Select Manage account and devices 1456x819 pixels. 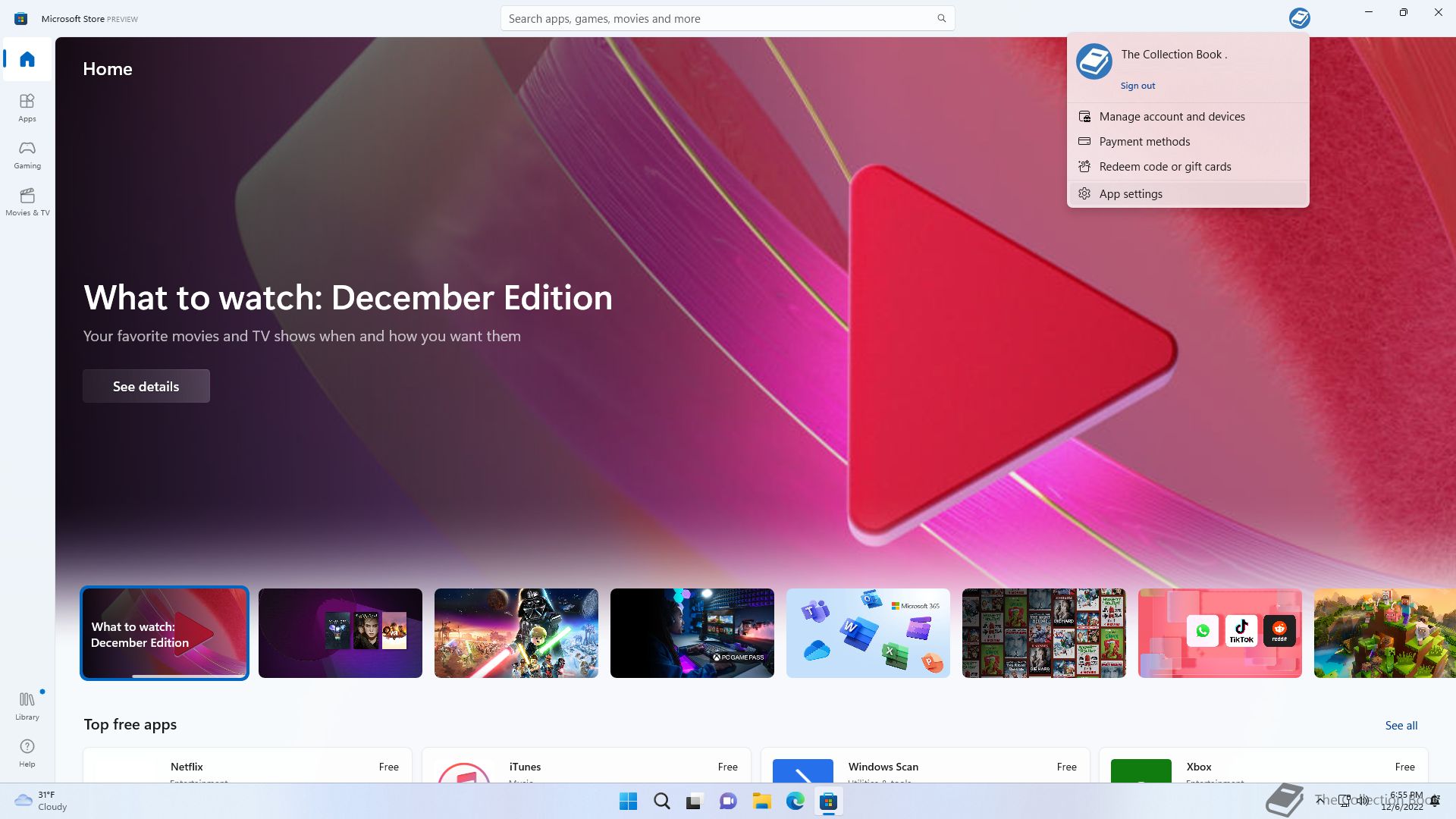(1188, 116)
